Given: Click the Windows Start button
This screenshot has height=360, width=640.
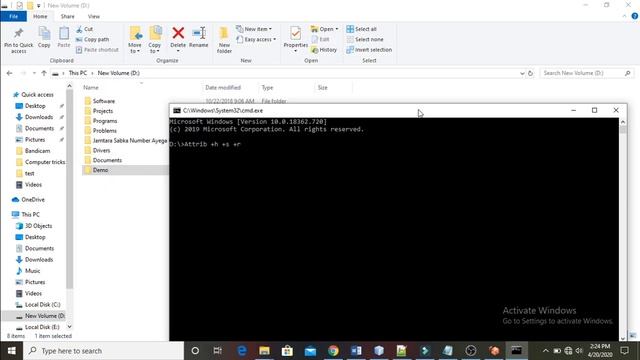Looking at the screenshot, I should [11, 351].
